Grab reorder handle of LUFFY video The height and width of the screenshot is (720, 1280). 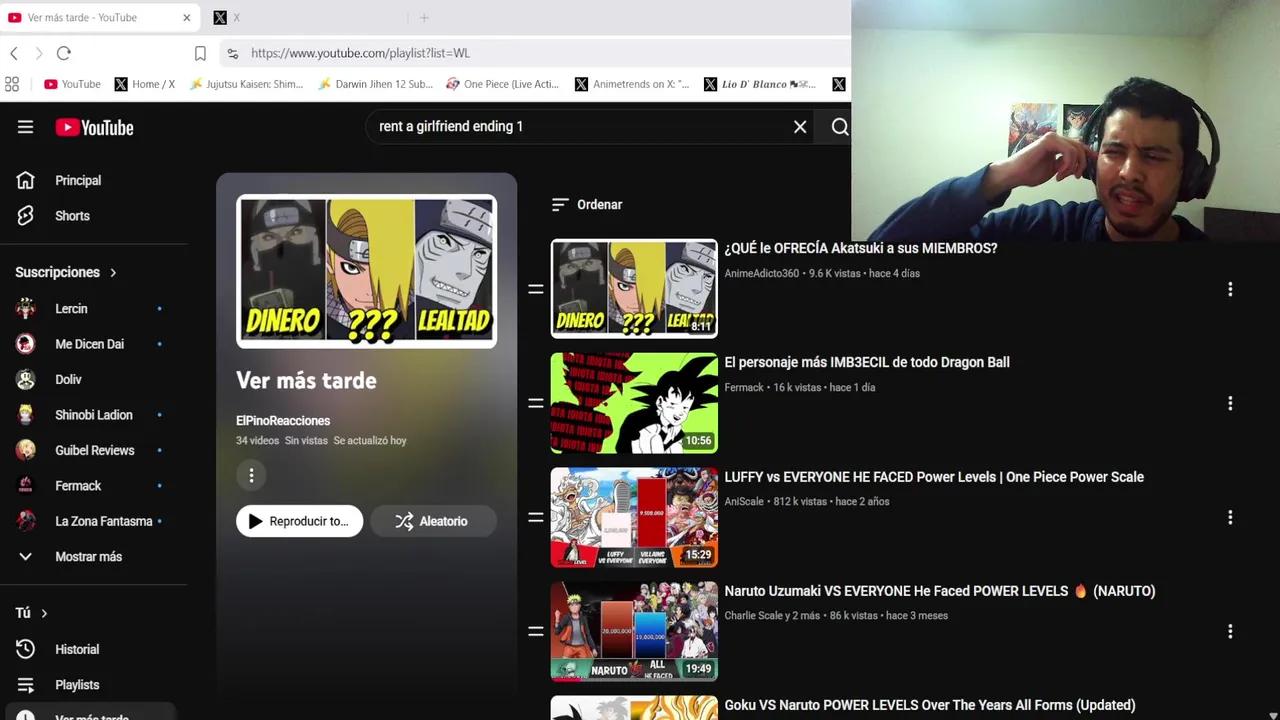tap(536, 517)
